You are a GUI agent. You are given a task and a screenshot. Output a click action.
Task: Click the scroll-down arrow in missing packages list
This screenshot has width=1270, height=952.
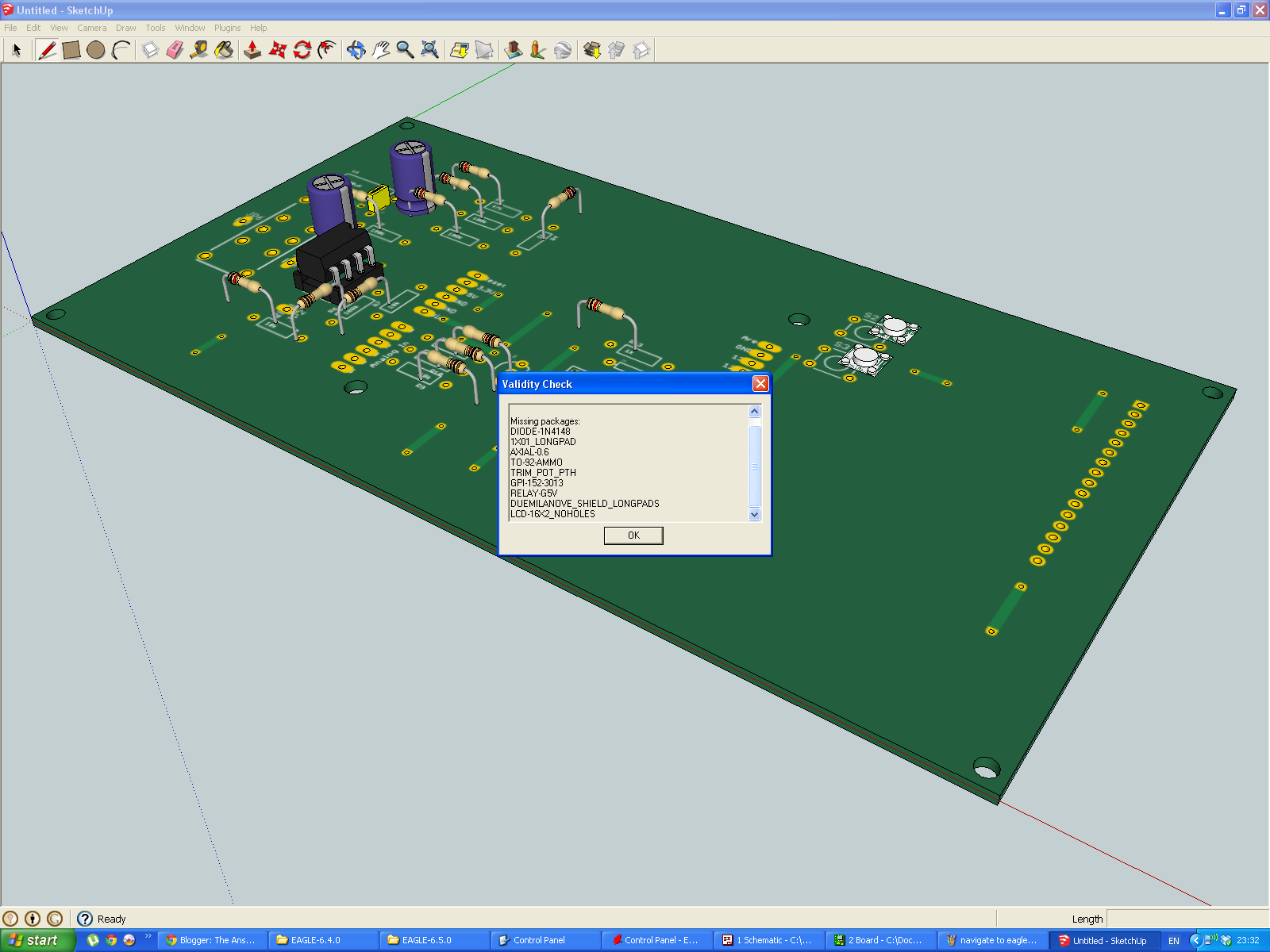click(754, 514)
